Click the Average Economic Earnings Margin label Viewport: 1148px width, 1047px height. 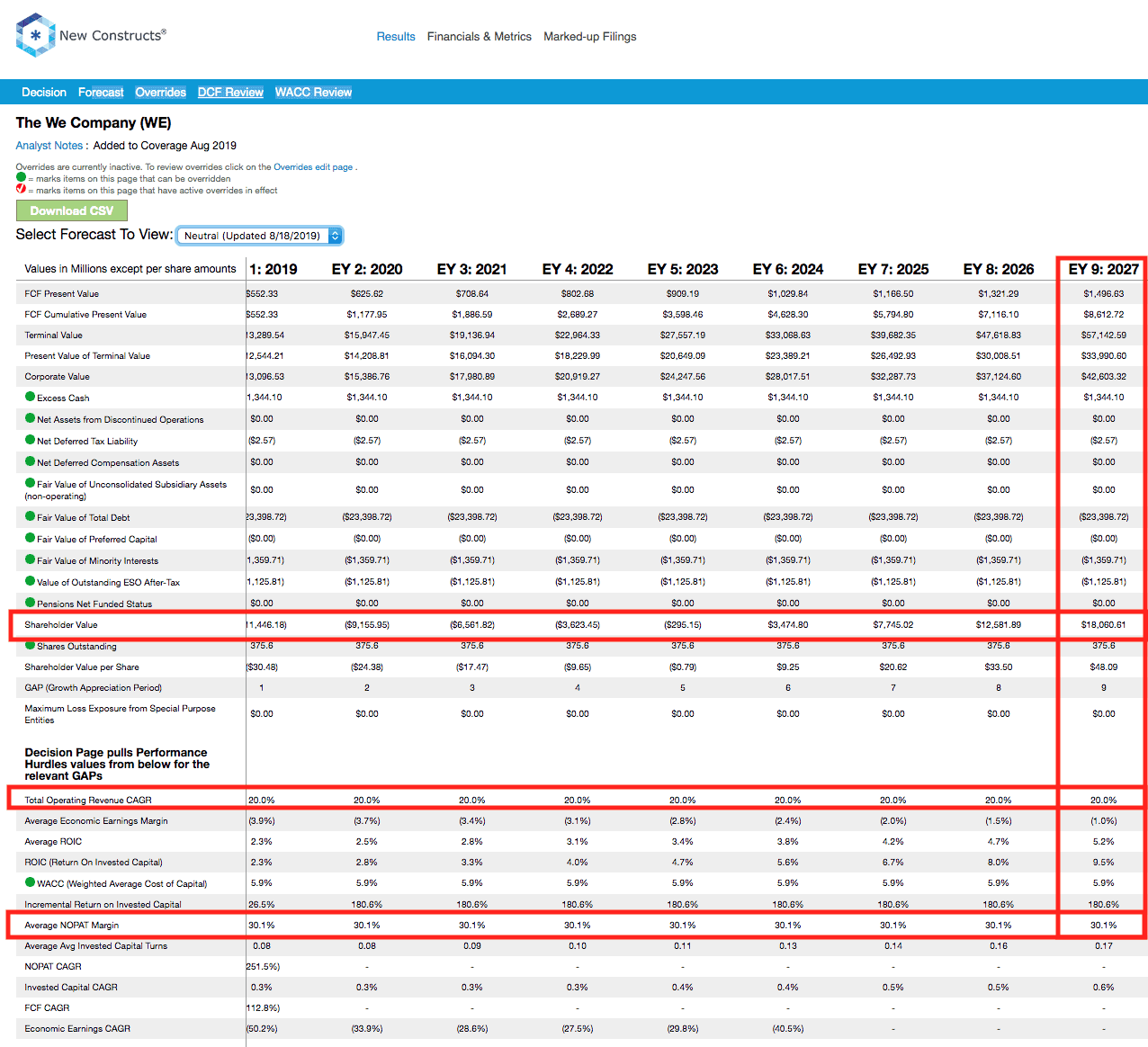pyautogui.click(x=96, y=821)
